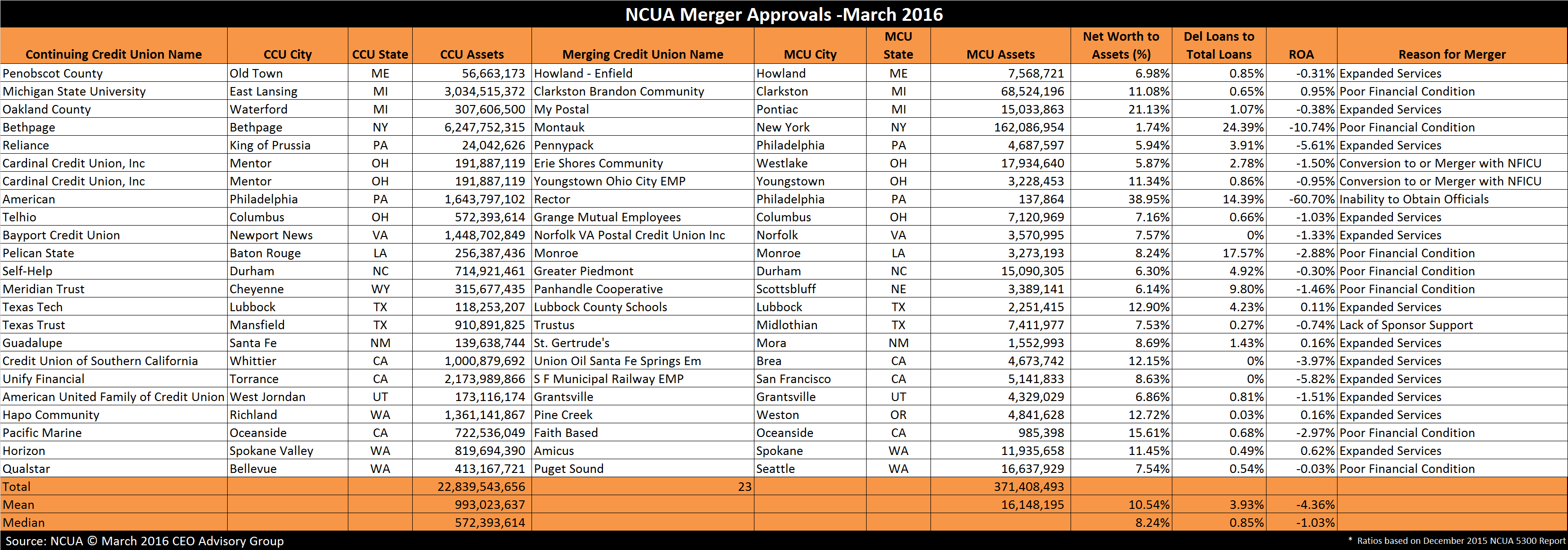
Task: Select the Penobscot County cell
Action: tap(114, 73)
